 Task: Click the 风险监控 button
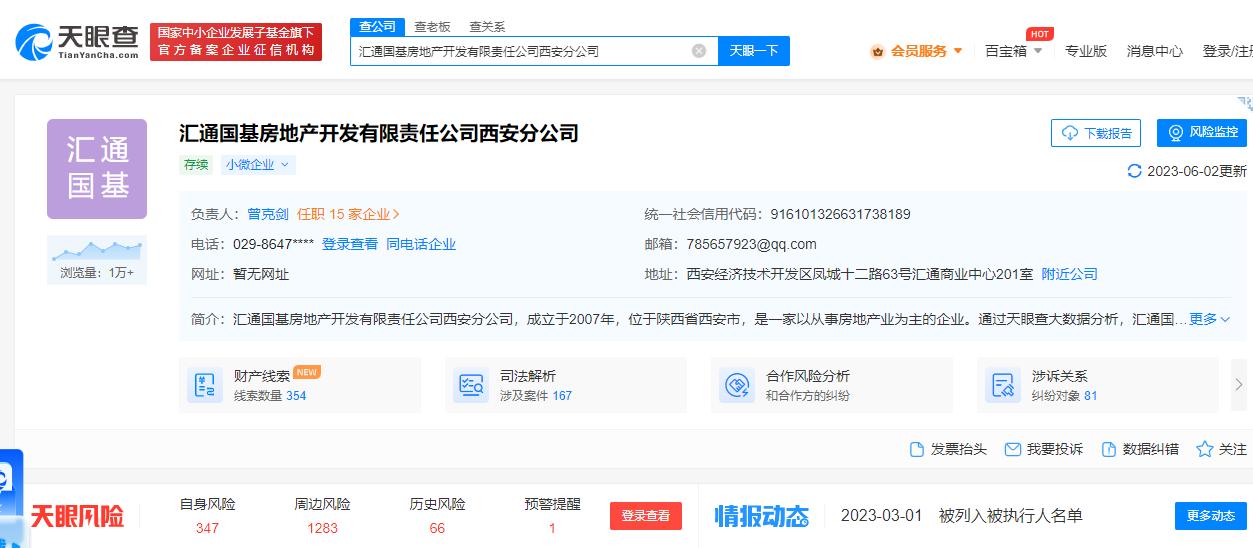click(x=1202, y=132)
